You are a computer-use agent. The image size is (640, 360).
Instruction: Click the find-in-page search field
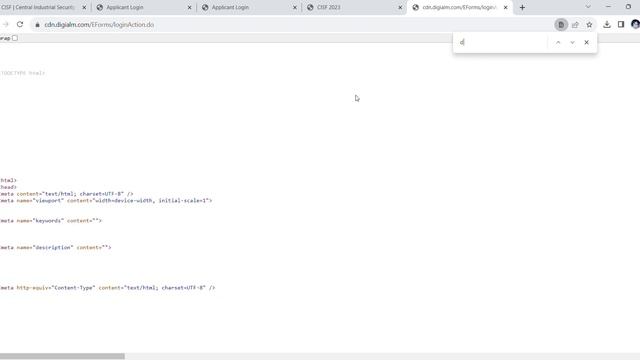502,42
